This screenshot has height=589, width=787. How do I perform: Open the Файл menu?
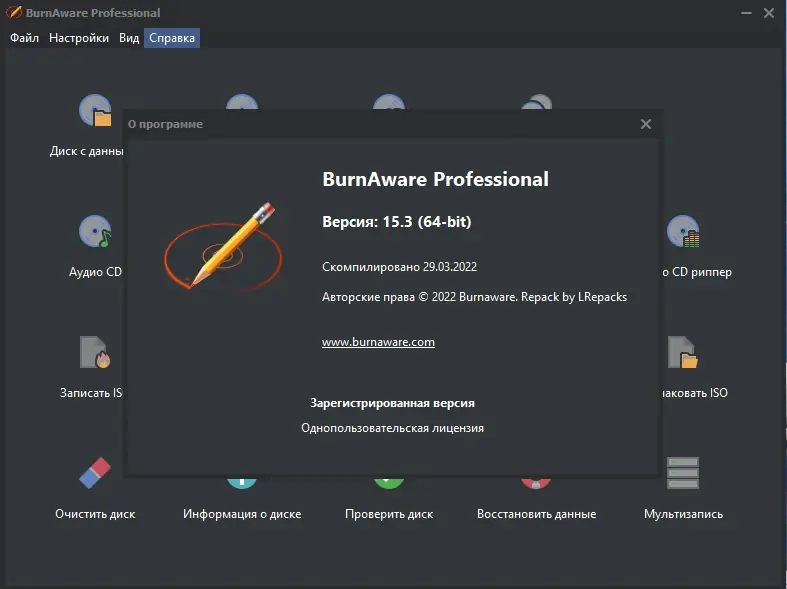[24, 38]
